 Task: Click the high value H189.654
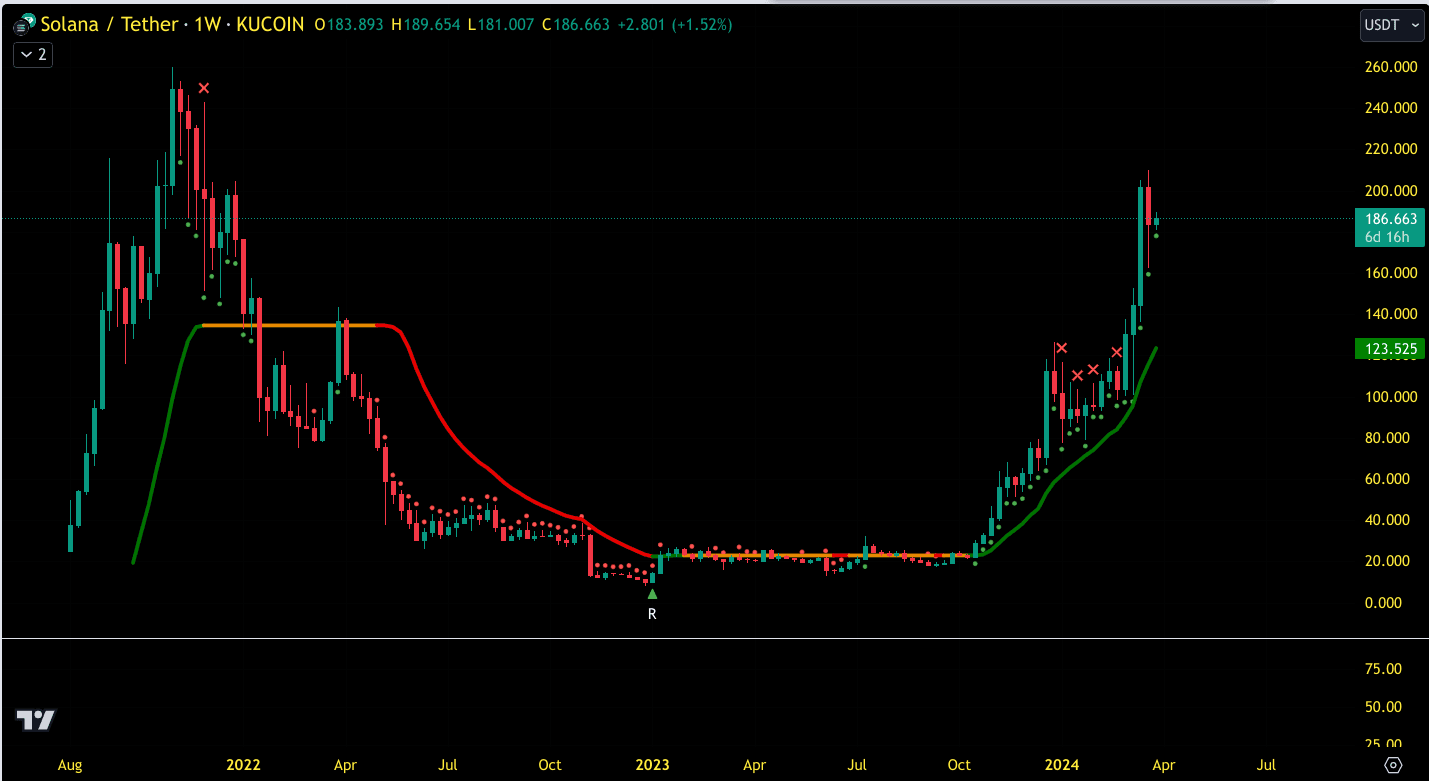point(427,24)
